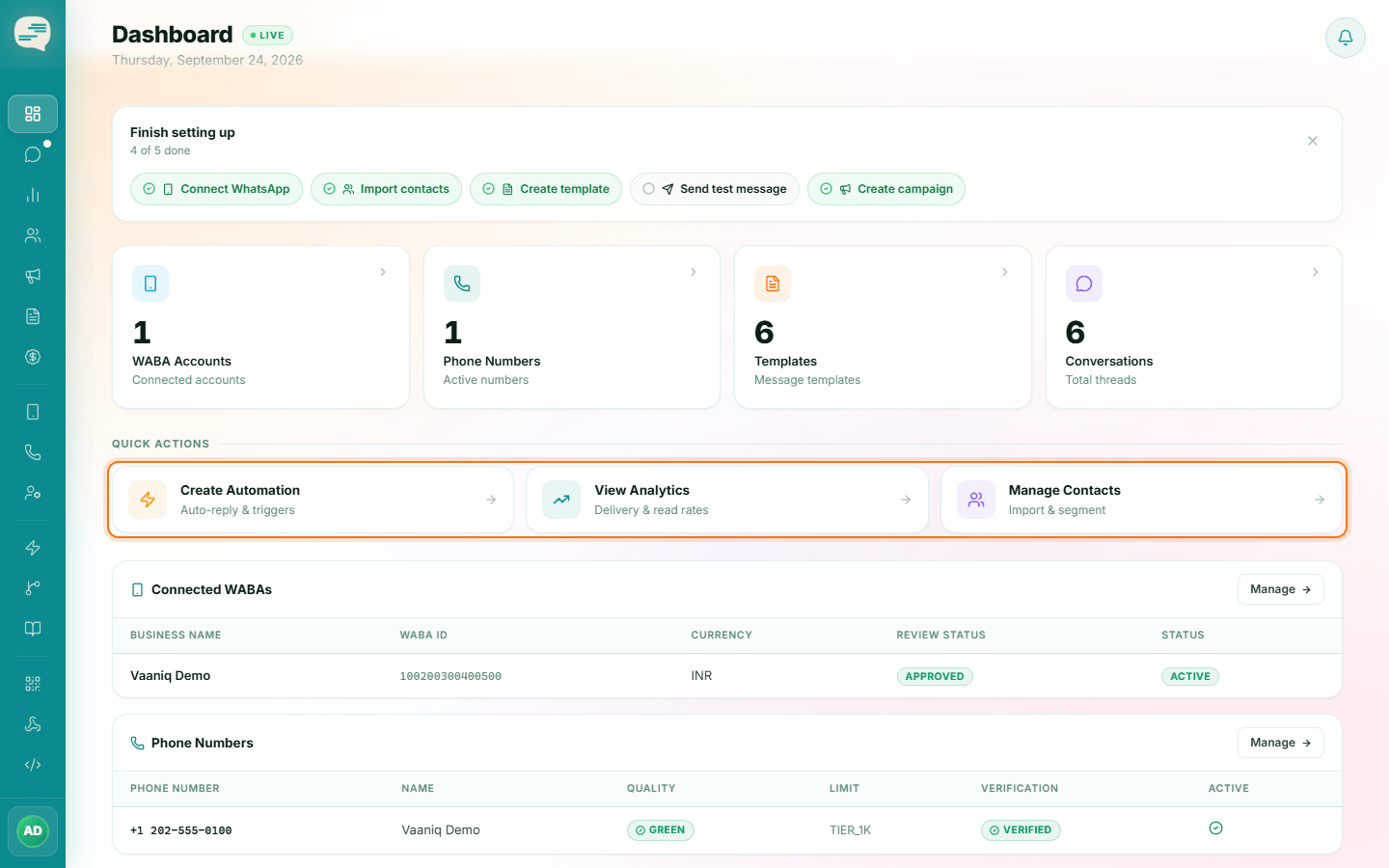The height and width of the screenshot is (868, 1389).
Task: Open the code brackets developer icon
Action: 33,765
